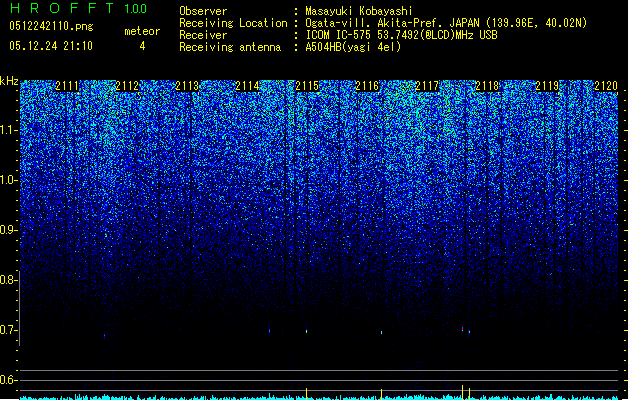Click the HROFFT 1.0.0 title text
Image resolution: width=629 pixels, height=400 pixels.
(79, 8)
